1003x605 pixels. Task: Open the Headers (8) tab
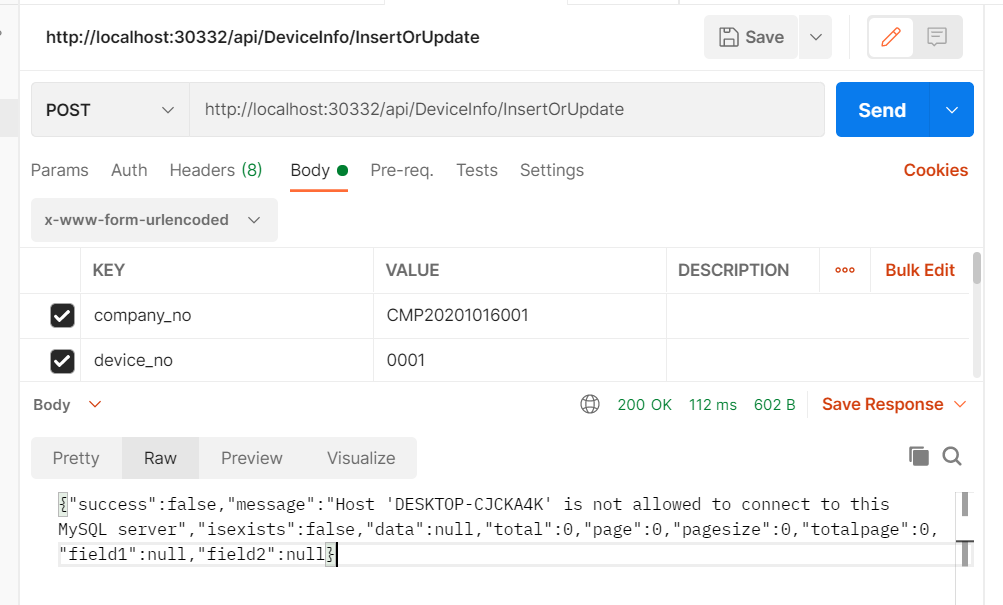tap(216, 170)
